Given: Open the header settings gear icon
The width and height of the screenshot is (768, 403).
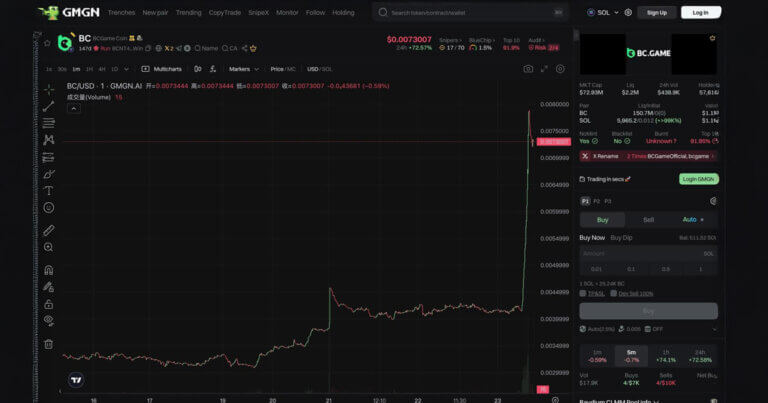Looking at the screenshot, I should [x=628, y=13].
